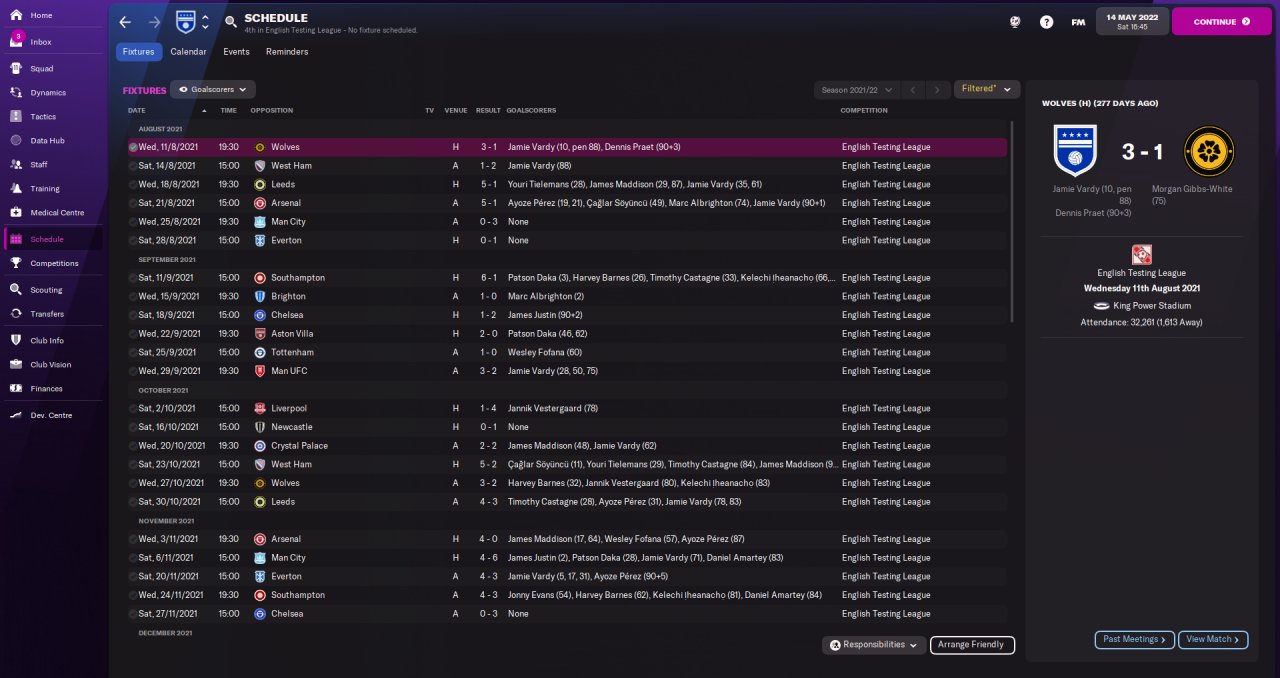The image size is (1280, 678).
Task: Click the 14 May 2022 date box
Action: [x=1132, y=21]
